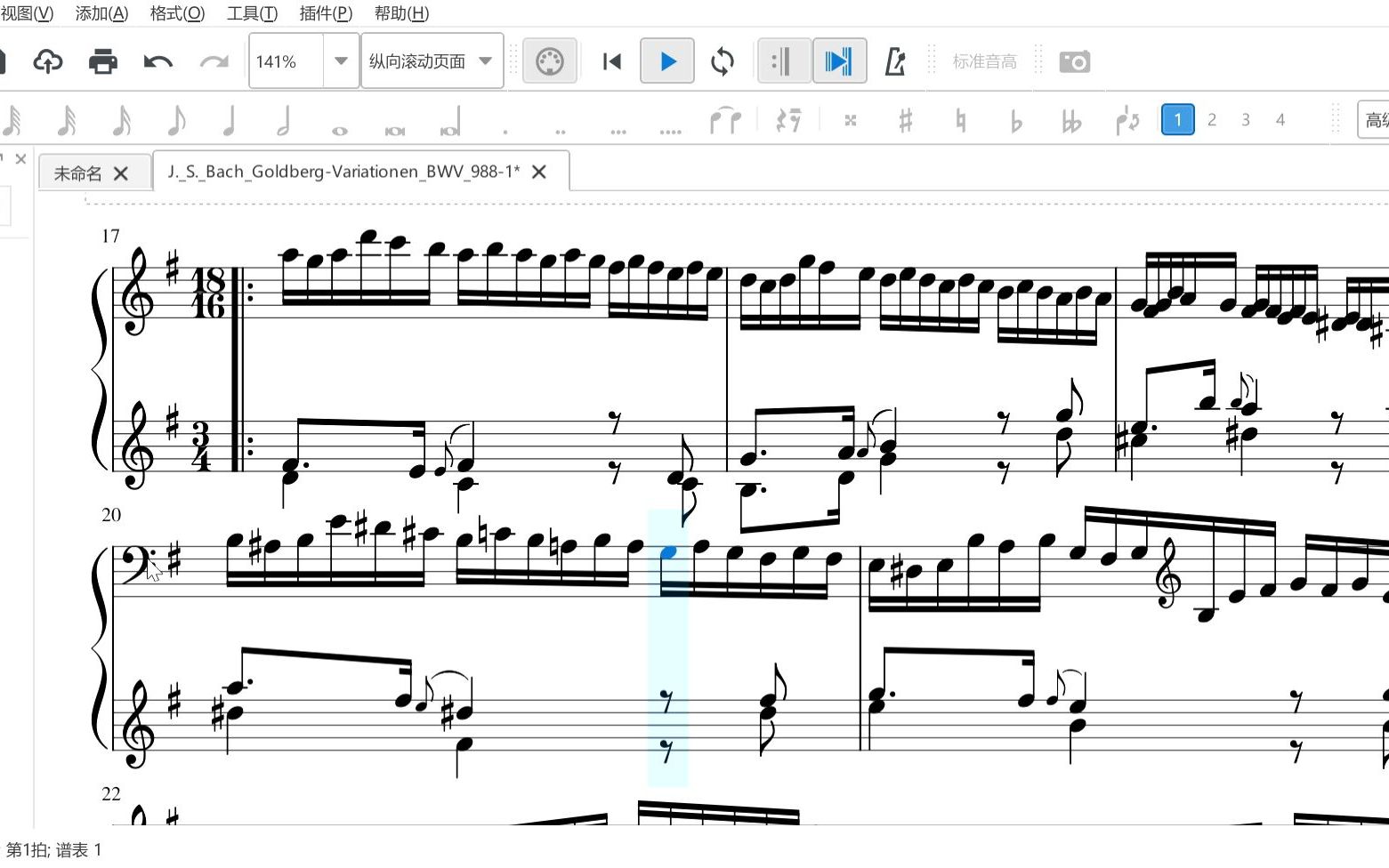Close the Goldberg-Variationen tab

[539, 172]
